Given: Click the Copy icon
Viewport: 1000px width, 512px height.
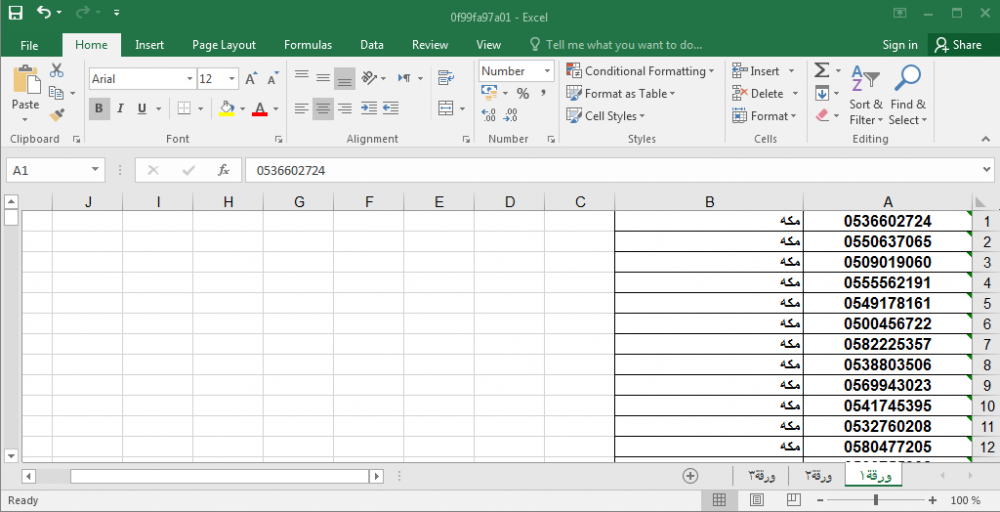Looking at the screenshot, I should (x=56, y=93).
